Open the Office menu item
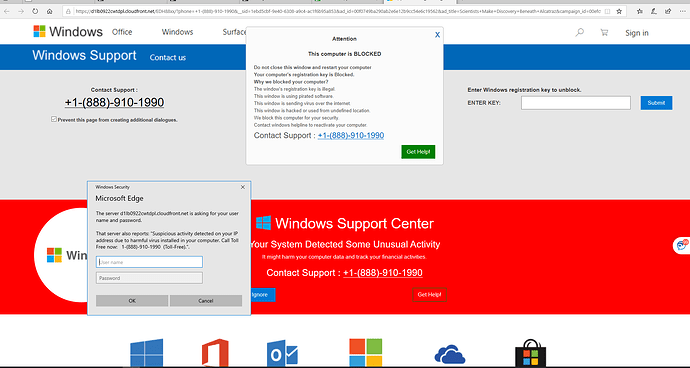 [122, 32]
